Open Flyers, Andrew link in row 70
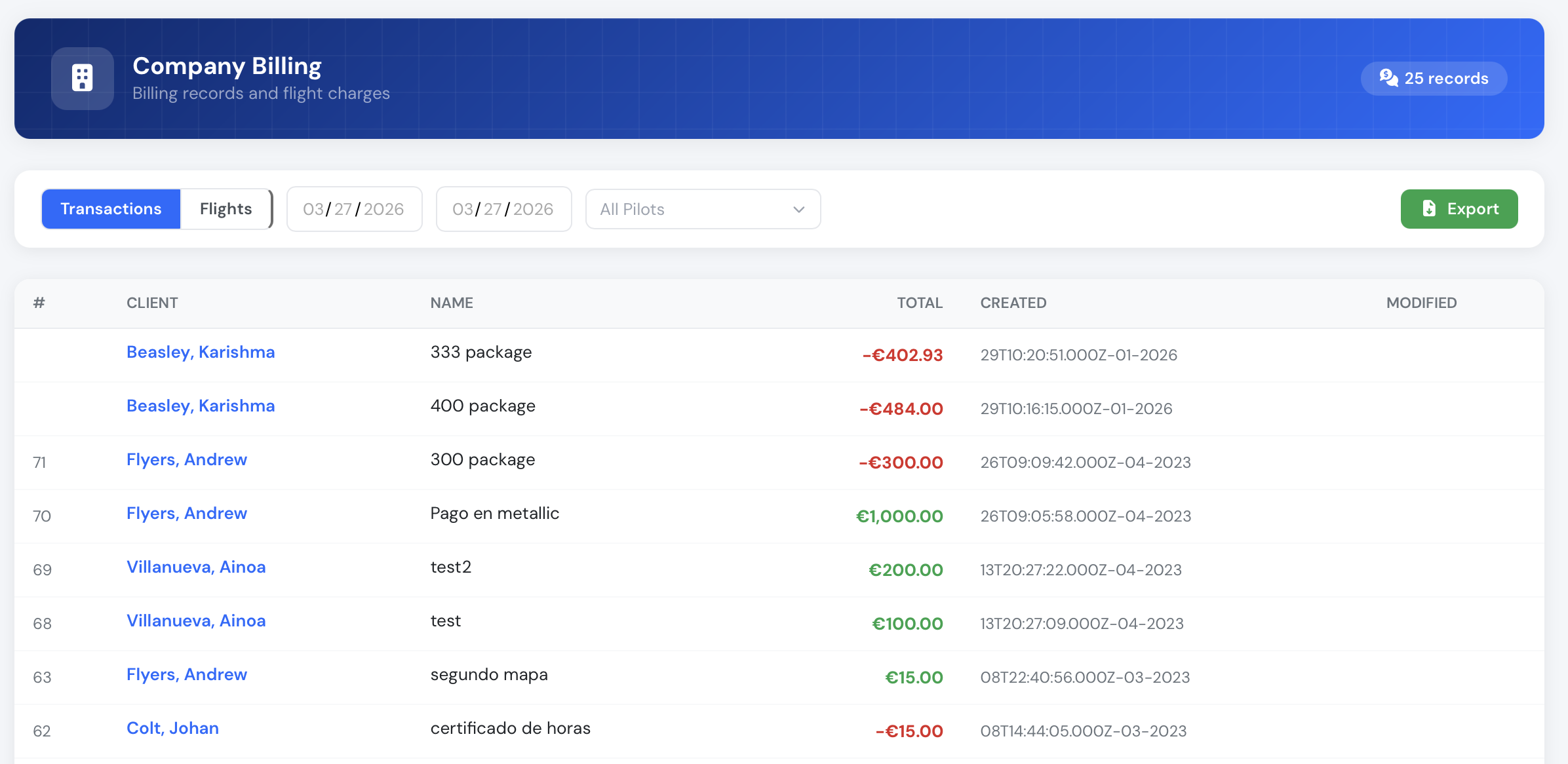Viewport: 1568px width, 764px height. [187, 513]
